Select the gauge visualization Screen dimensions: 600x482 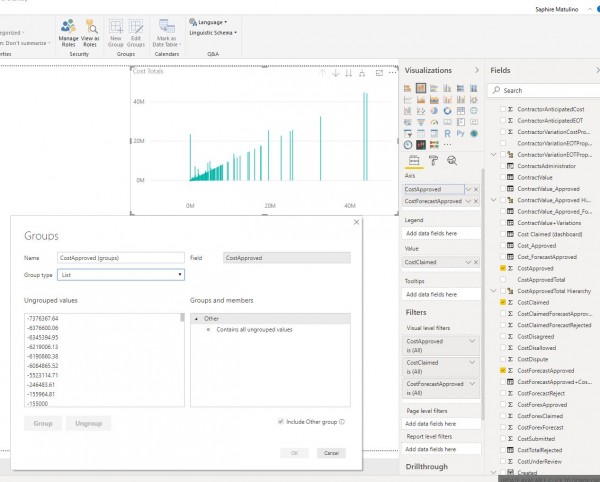pos(434,122)
